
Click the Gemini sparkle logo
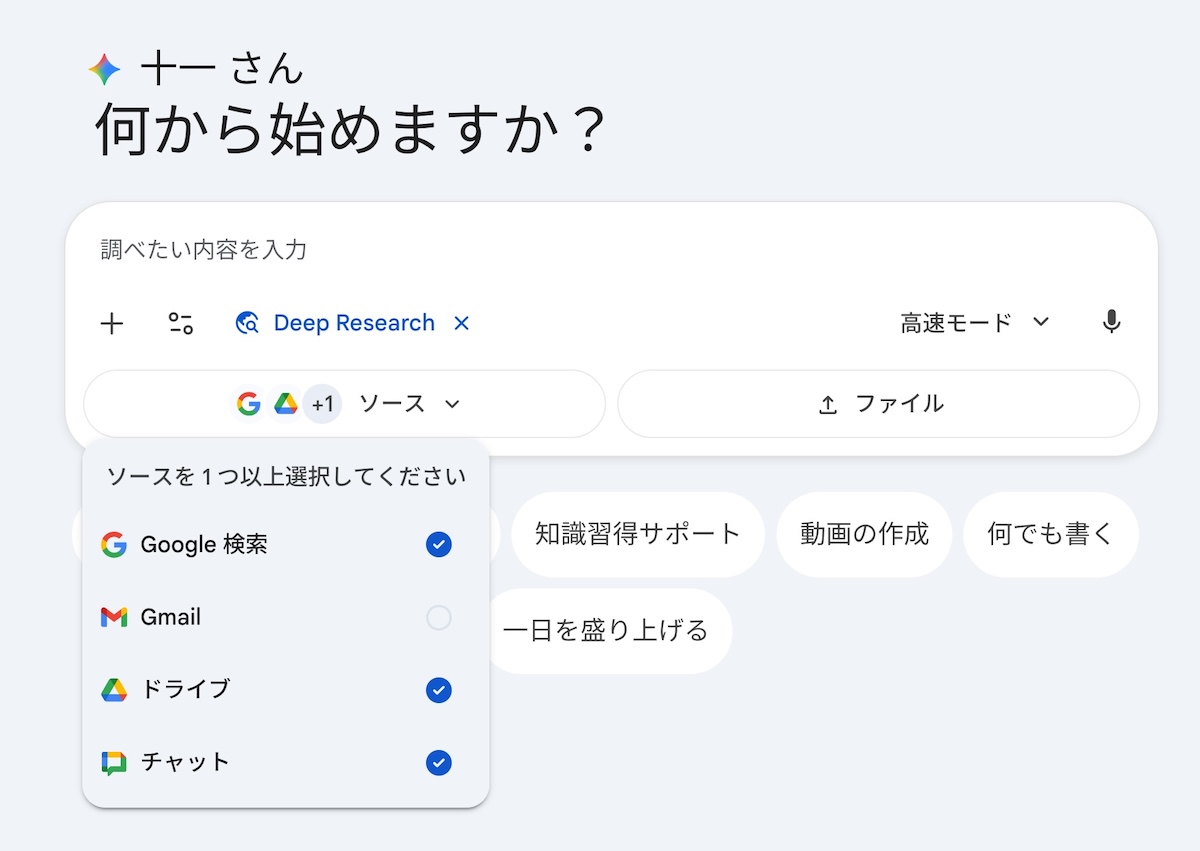pos(104,69)
